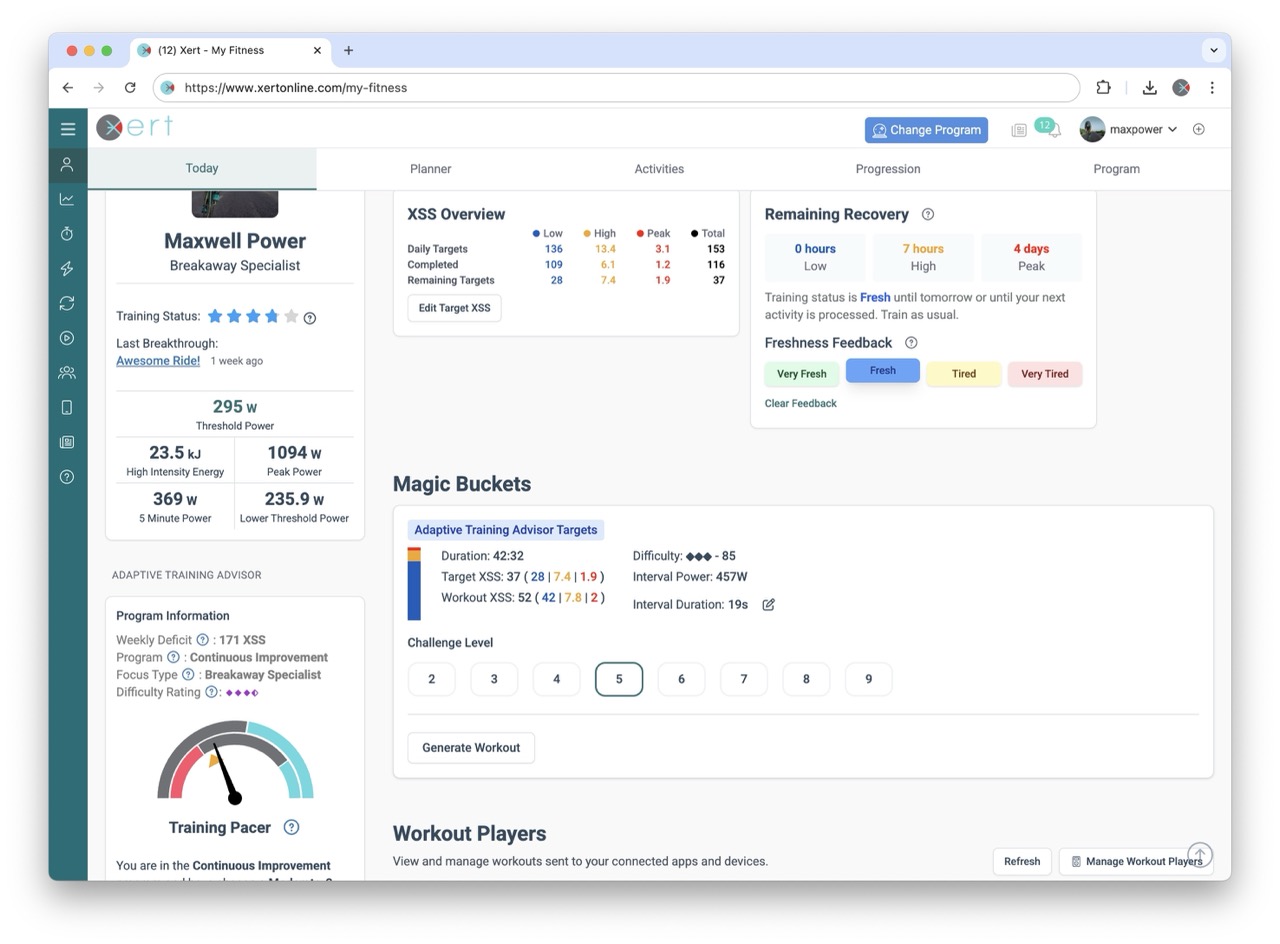This screenshot has width=1280, height=944.
Task: Open the hamburger menu in the sidebar
Action: click(67, 129)
